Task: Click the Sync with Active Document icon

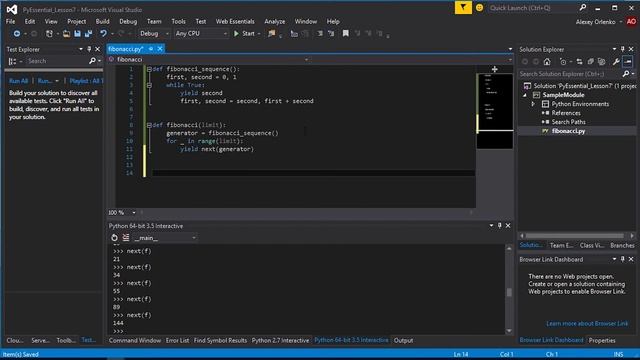Action: pyautogui.click(x=580, y=62)
